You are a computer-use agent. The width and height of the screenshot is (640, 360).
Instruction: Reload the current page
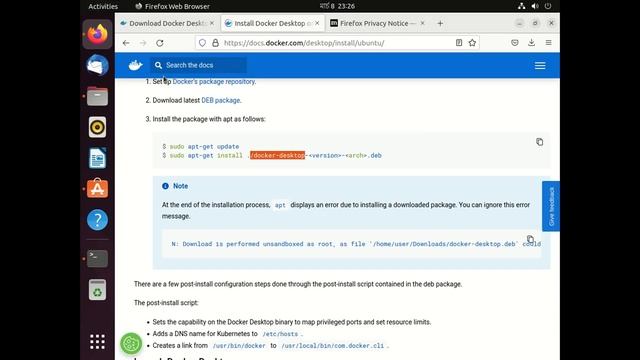pos(160,43)
